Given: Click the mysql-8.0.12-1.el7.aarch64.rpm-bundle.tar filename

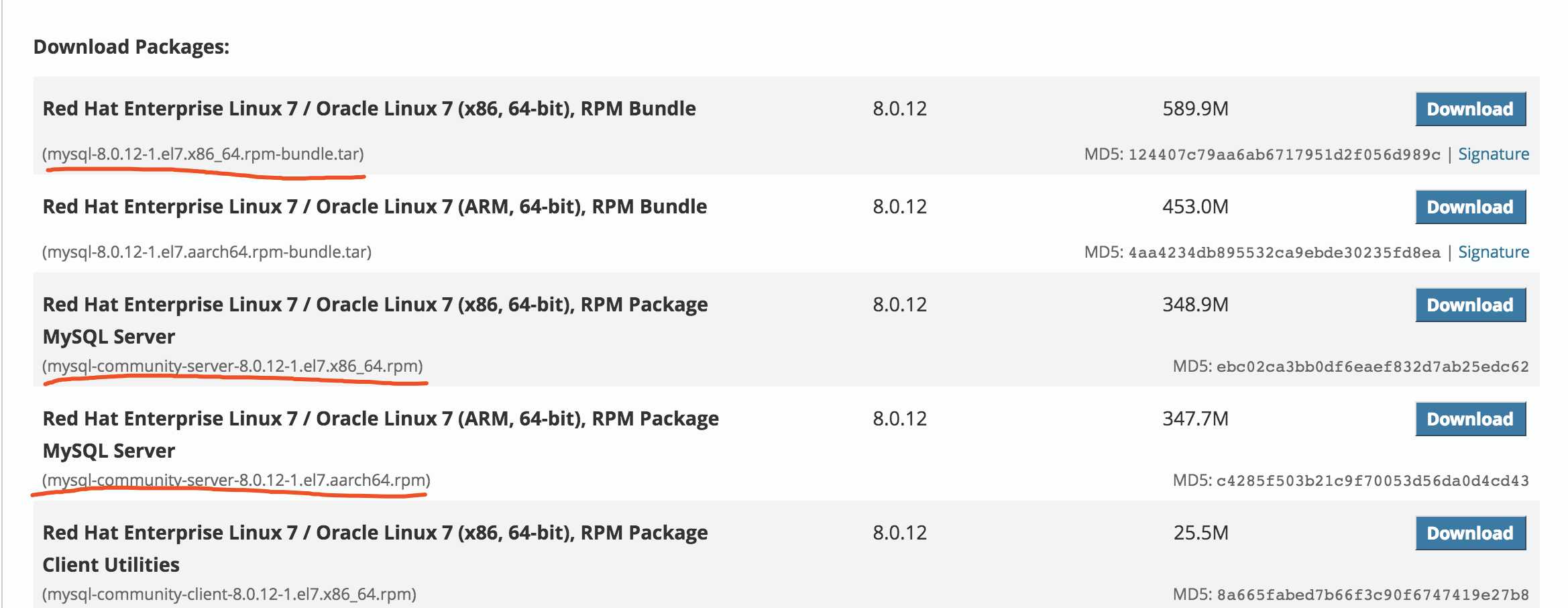Looking at the screenshot, I should point(207,252).
